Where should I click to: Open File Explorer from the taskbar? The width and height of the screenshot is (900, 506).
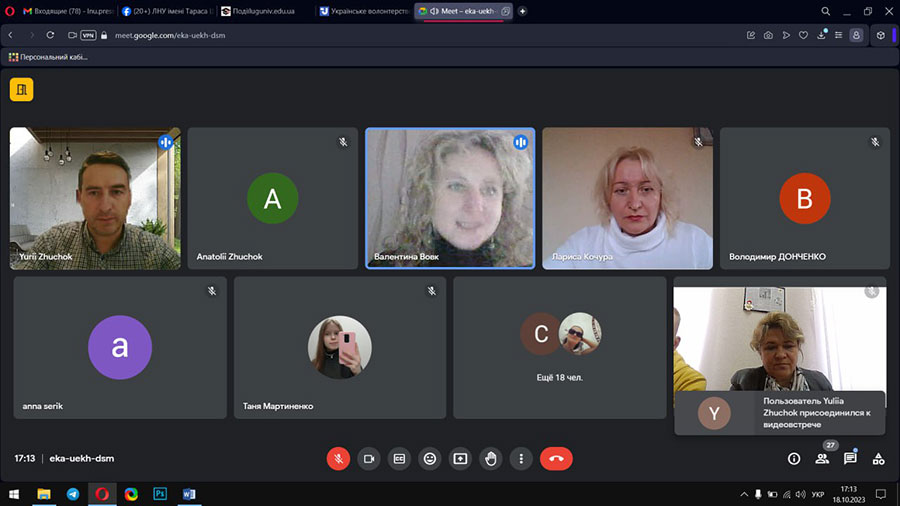click(x=44, y=494)
